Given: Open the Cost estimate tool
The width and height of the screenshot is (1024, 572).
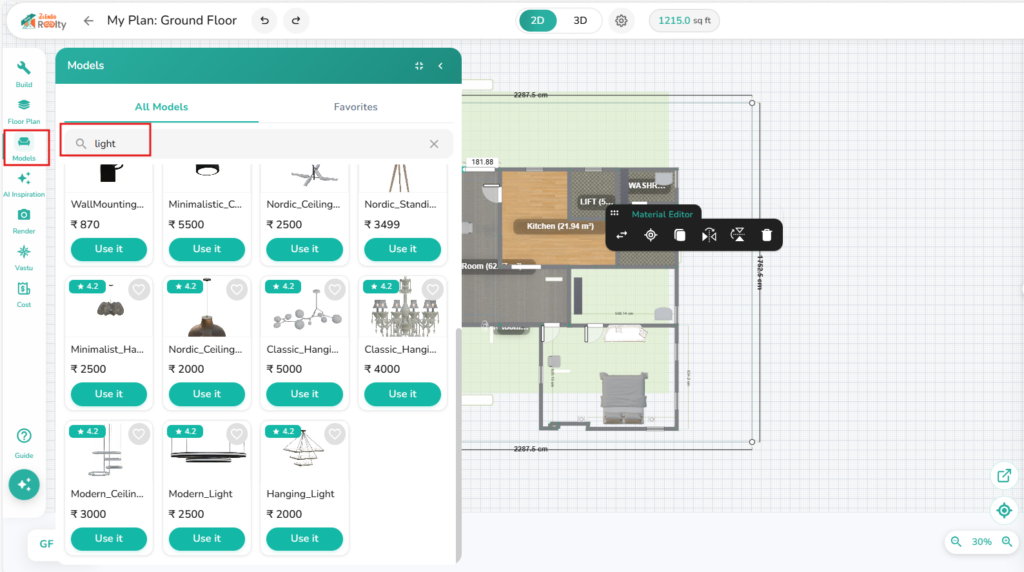Looking at the screenshot, I should coord(24,293).
